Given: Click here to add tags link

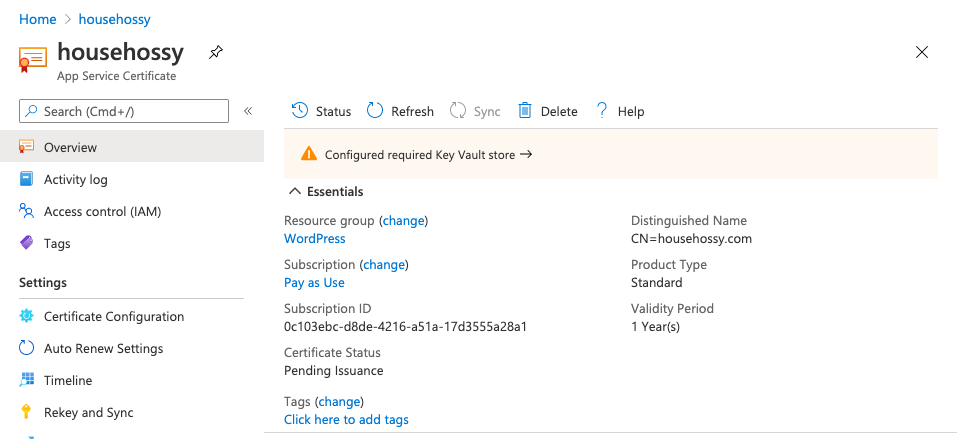Looking at the screenshot, I should [x=346, y=419].
